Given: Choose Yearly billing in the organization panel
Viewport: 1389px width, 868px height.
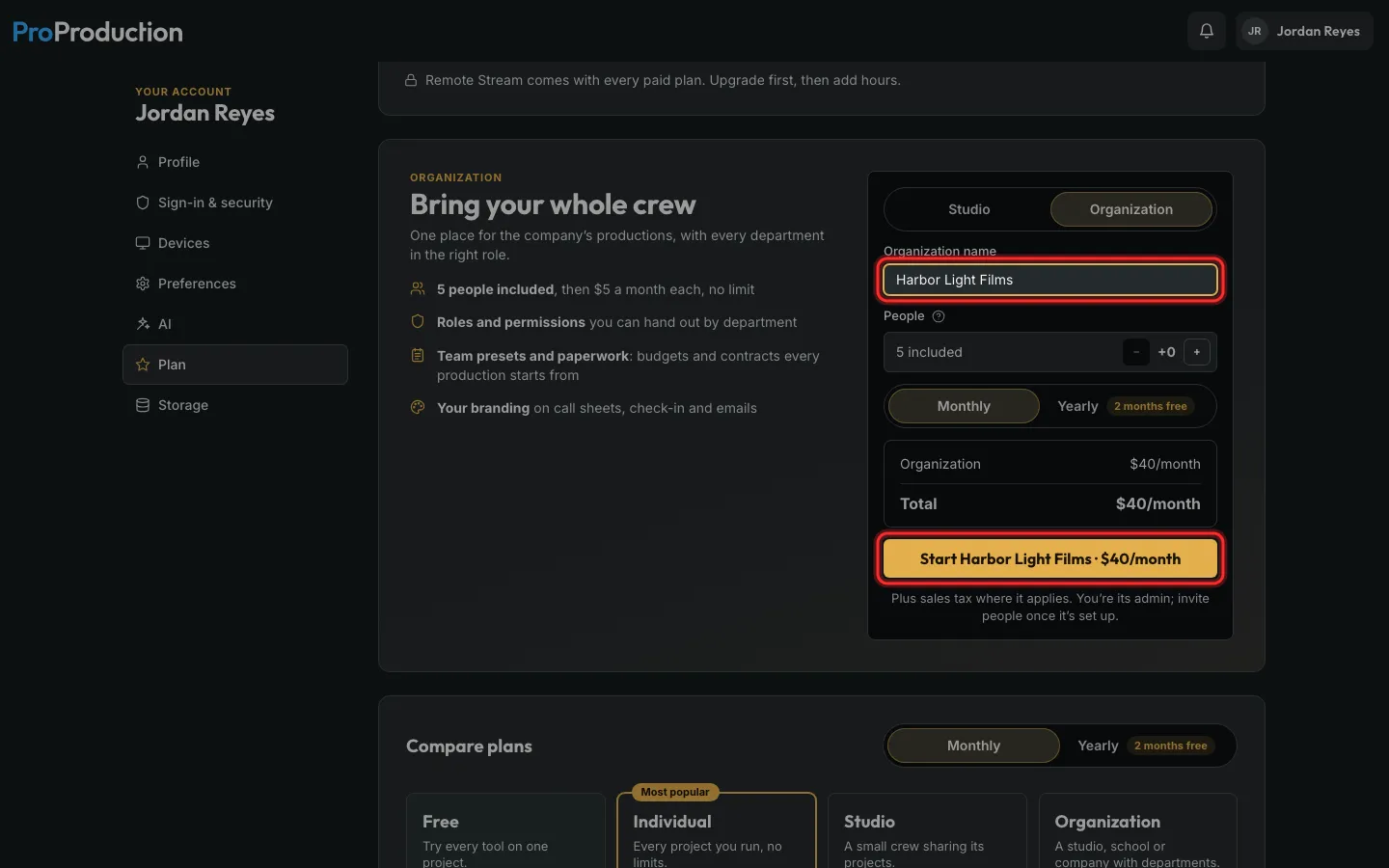Looking at the screenshot, I should click(x=1126, y=406).
